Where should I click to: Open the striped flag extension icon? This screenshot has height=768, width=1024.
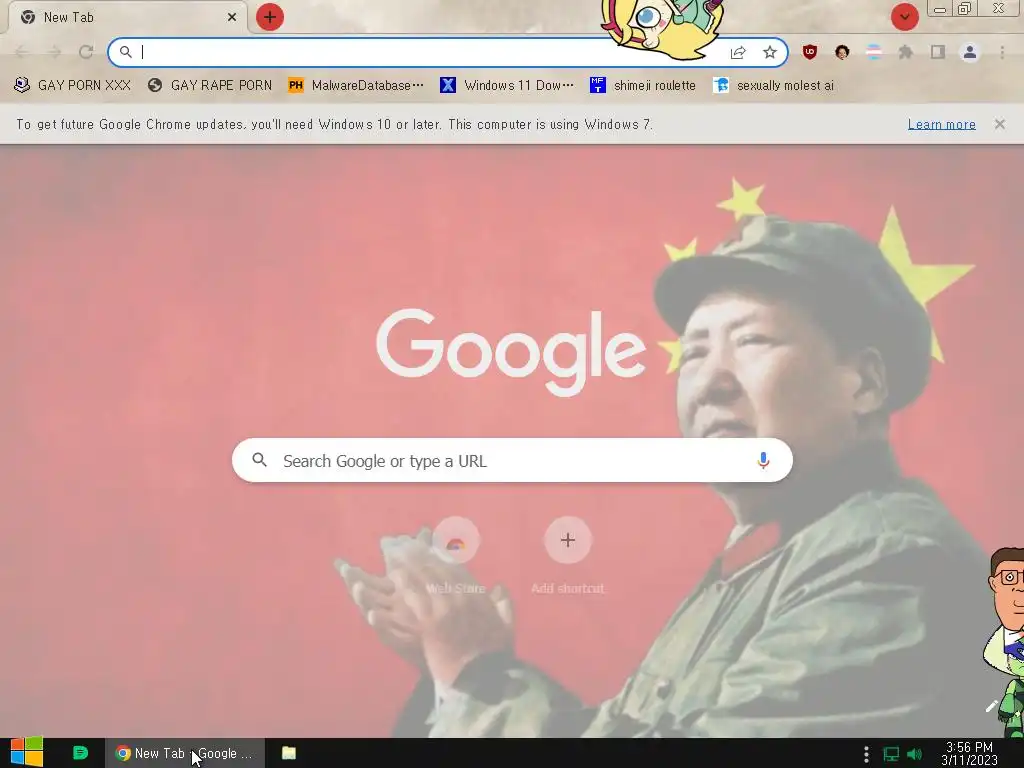point(874,52)
